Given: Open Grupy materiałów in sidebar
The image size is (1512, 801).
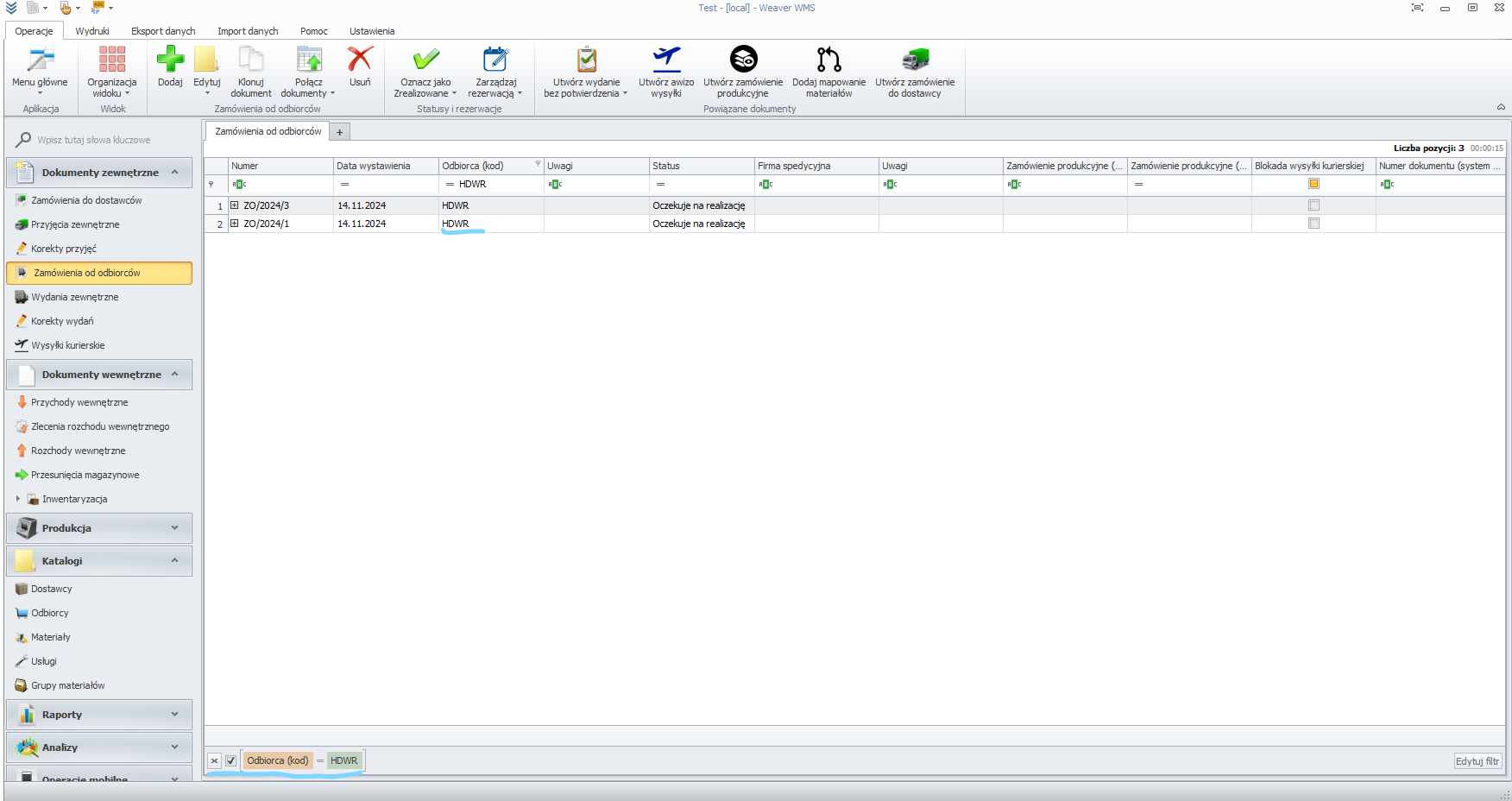Looking at the screenshot, I should tap(68, 685).
